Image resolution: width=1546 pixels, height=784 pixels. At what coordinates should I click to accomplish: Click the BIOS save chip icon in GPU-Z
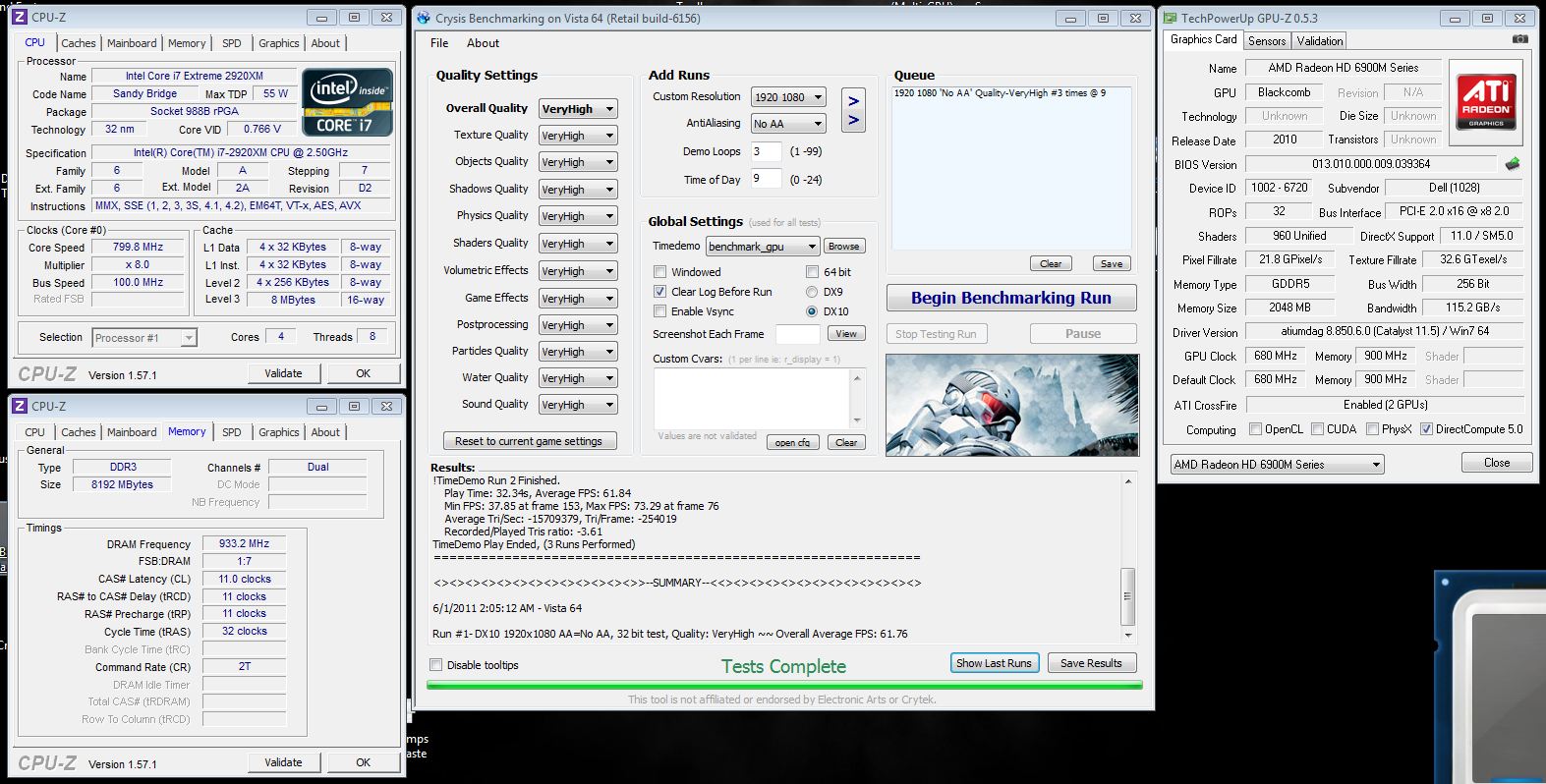point(1513,164)
